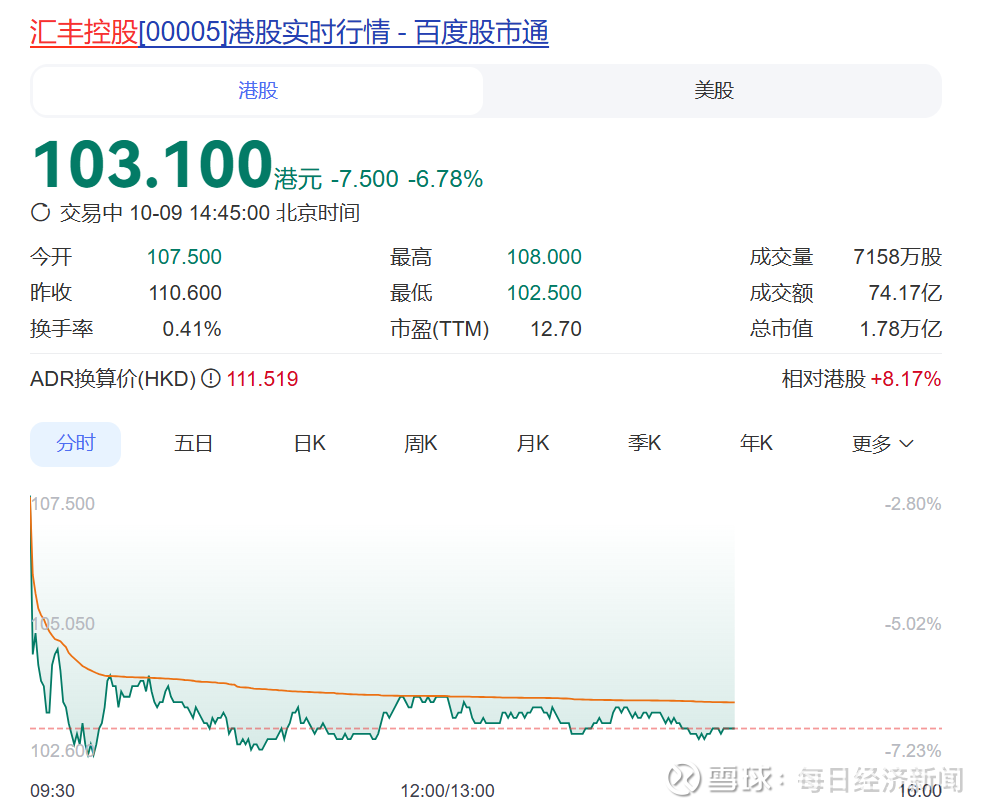Click the 换手率 value 0.41%
The height and width of the screenshot is (810, 993).
coord(192,329)
